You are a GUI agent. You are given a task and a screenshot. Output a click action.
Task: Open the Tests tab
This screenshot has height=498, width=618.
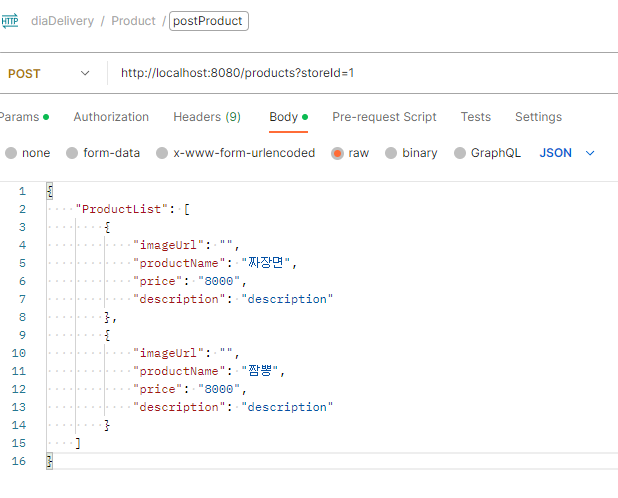click(476, 117)
